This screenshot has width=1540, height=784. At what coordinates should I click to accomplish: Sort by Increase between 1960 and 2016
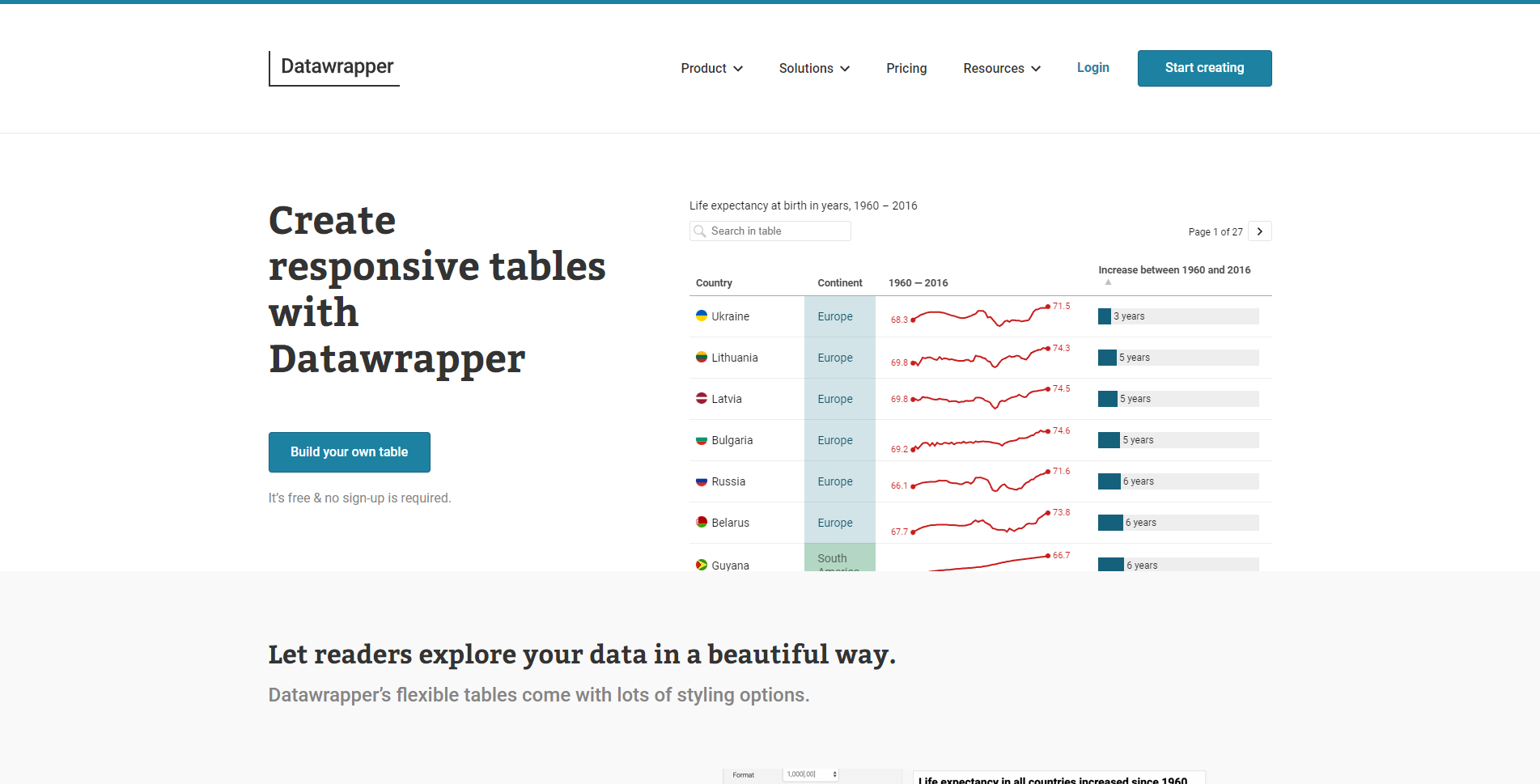(1174, 270)
